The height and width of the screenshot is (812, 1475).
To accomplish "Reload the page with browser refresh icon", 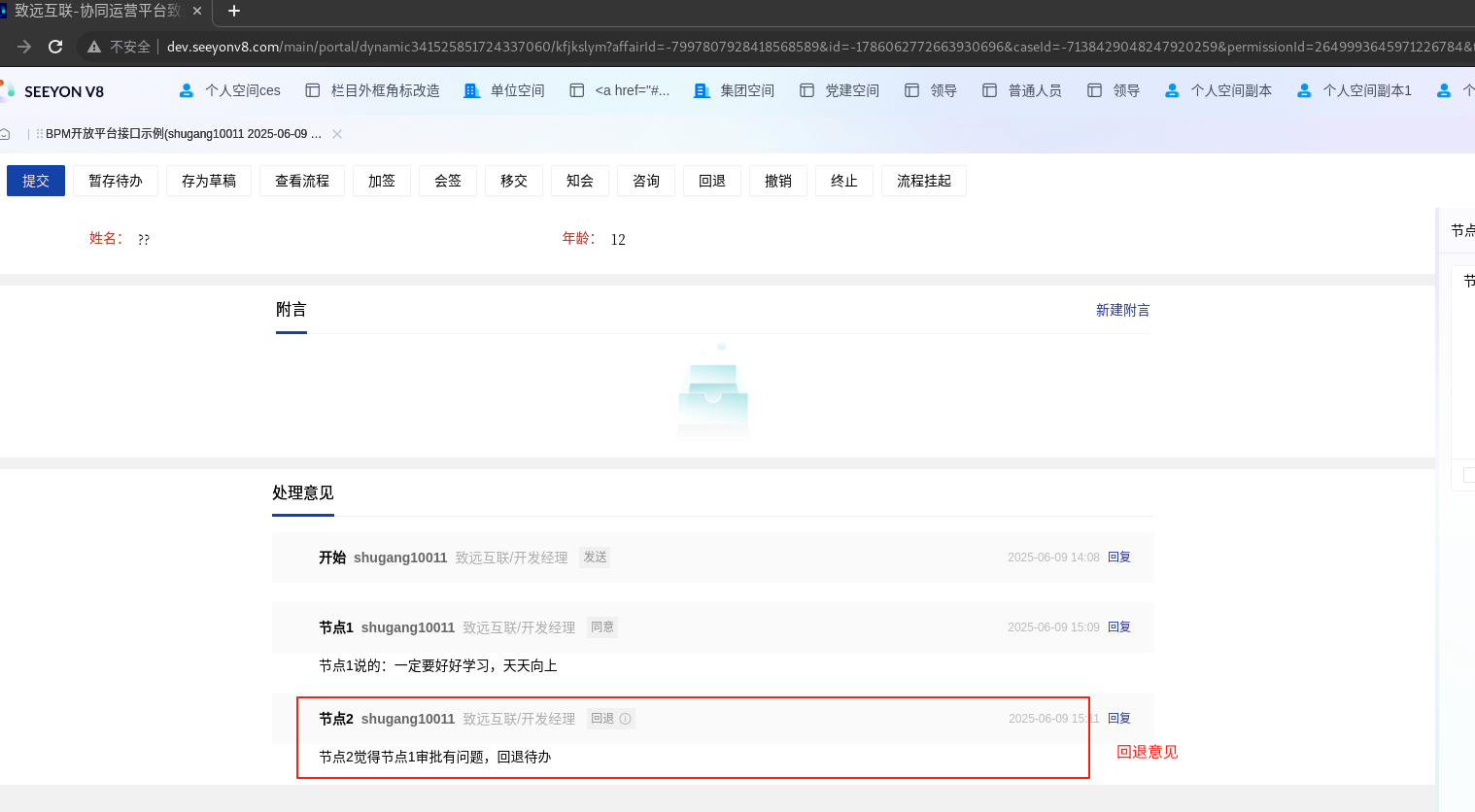I will coord(55,47).
